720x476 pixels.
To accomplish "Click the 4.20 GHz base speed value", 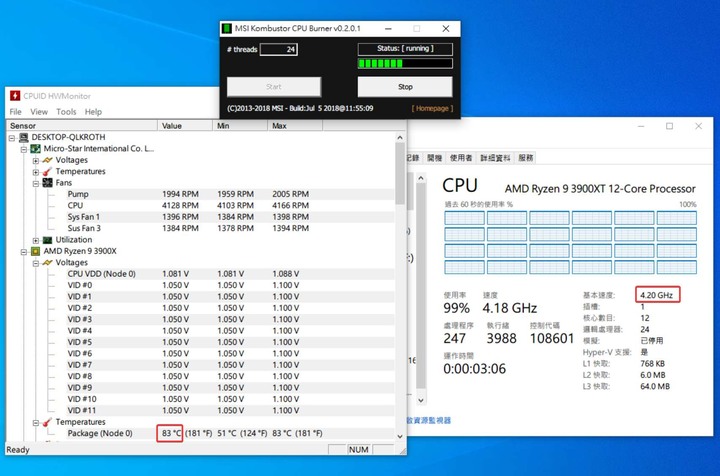I will point(657,295).
